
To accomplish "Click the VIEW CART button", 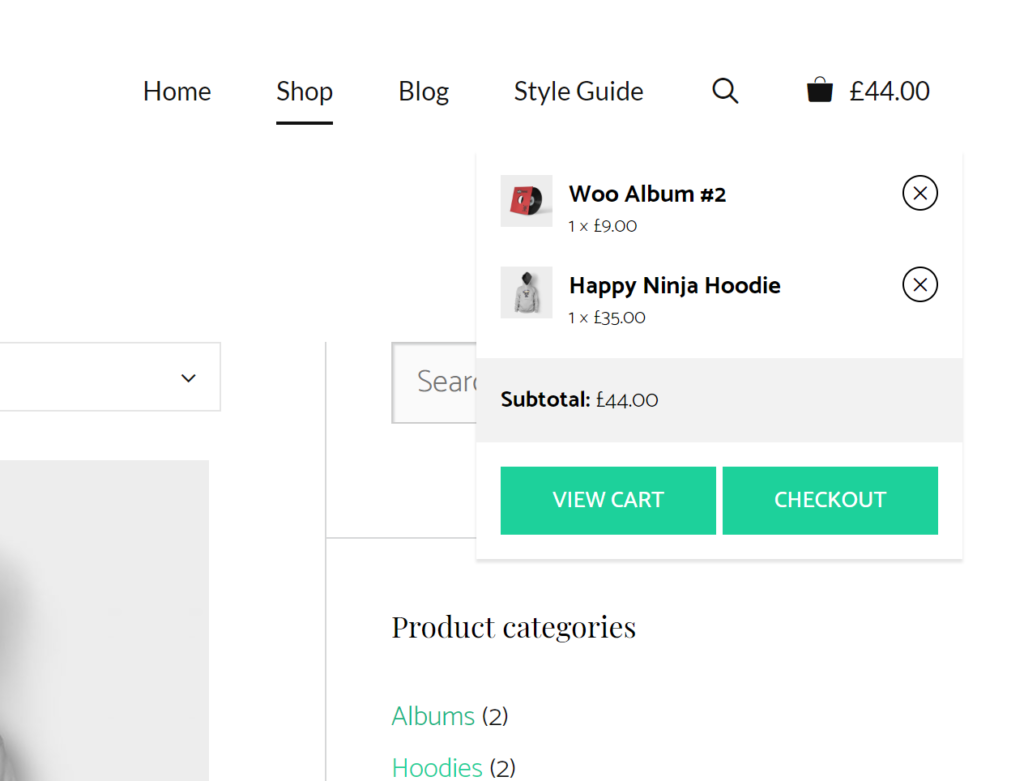I will click(608, 500).
